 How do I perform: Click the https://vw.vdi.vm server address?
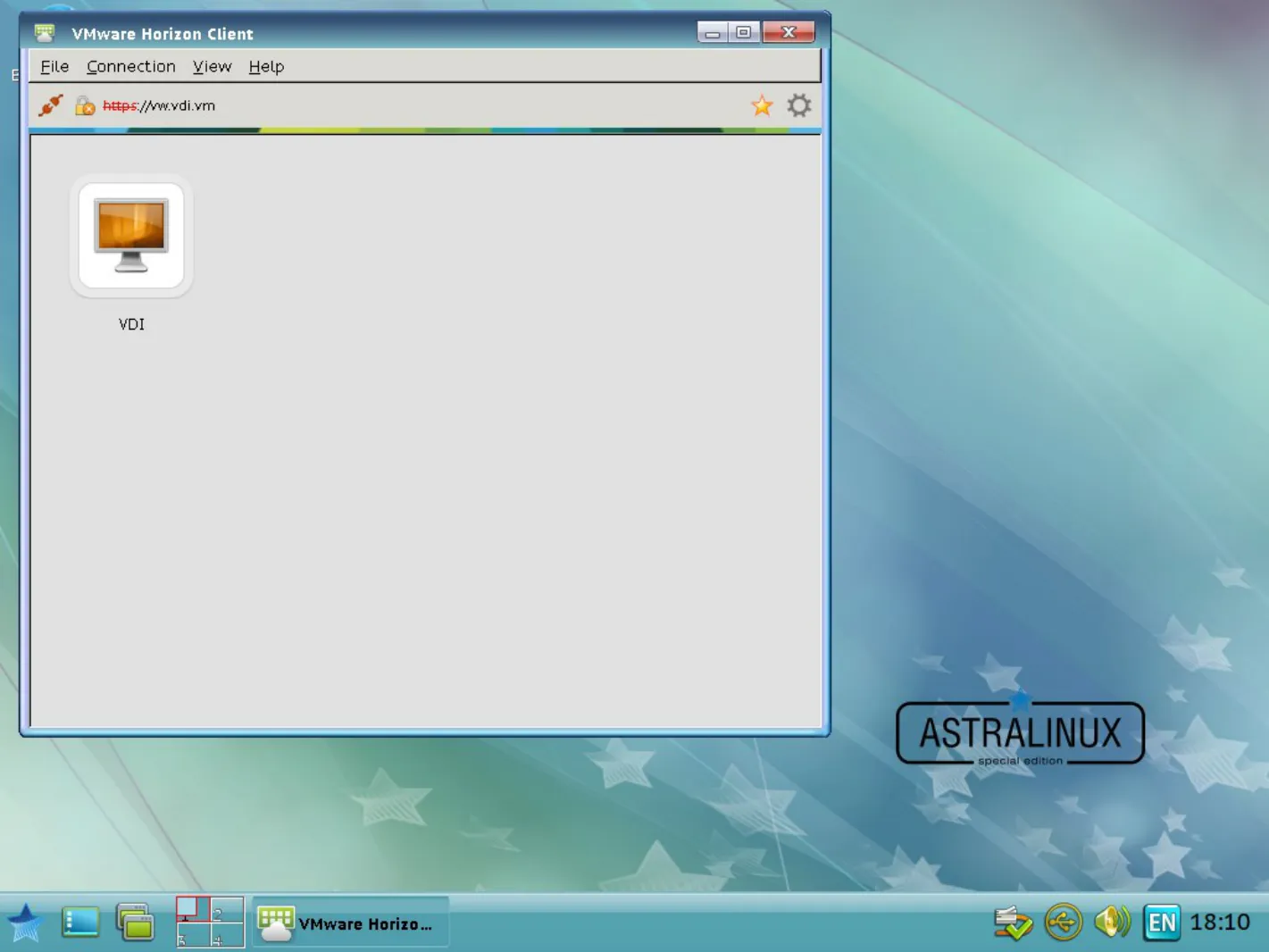[159, 105]
